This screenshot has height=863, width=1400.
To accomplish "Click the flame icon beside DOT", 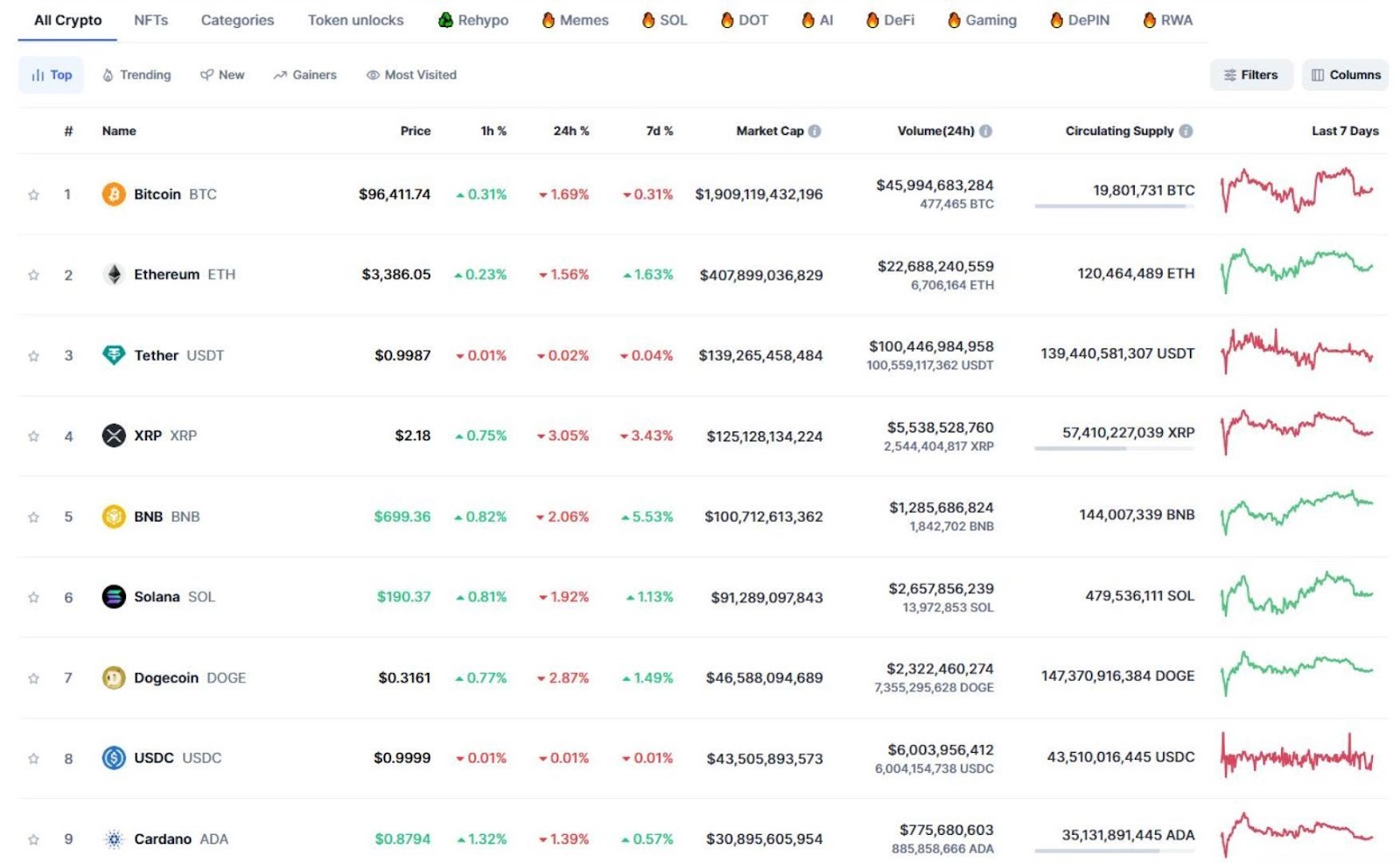I will click(727, 19).
